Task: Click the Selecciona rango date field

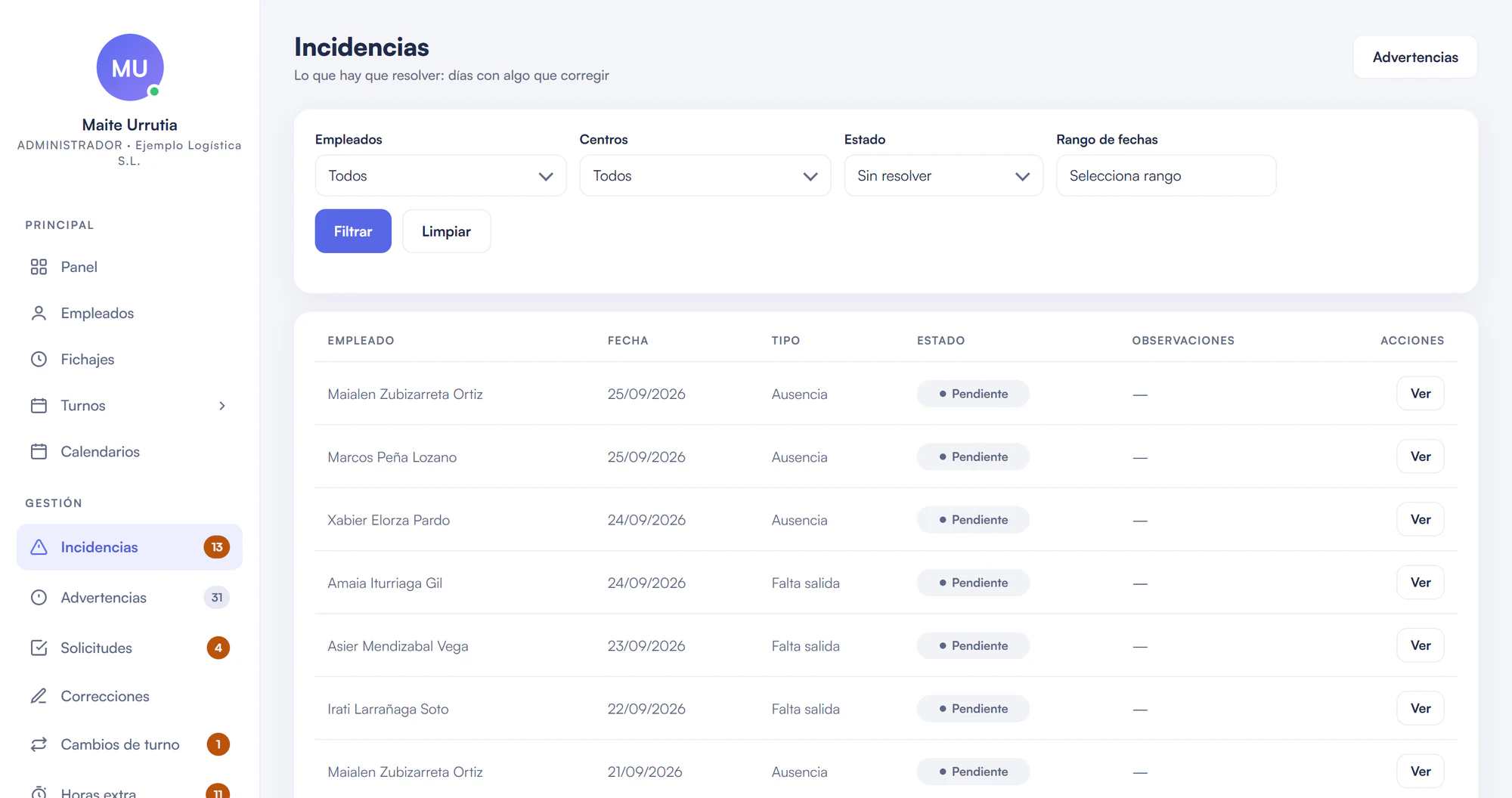Action: click(x=1166, y=176)
